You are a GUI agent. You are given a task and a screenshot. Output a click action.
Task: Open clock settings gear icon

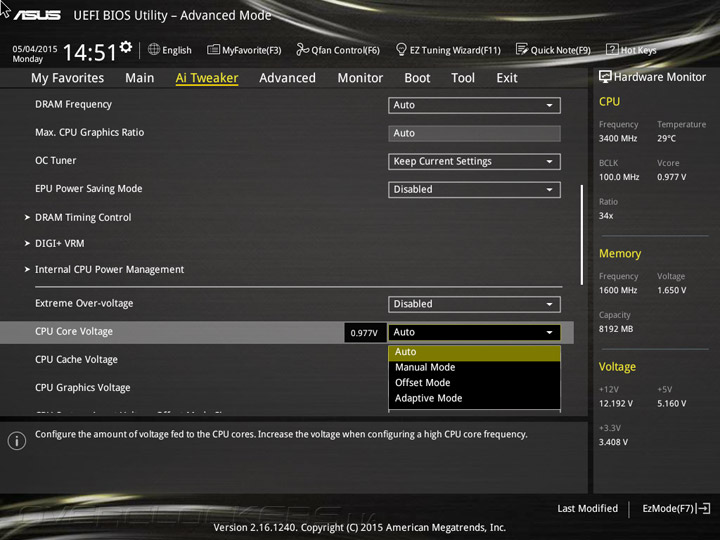[126, 47]
